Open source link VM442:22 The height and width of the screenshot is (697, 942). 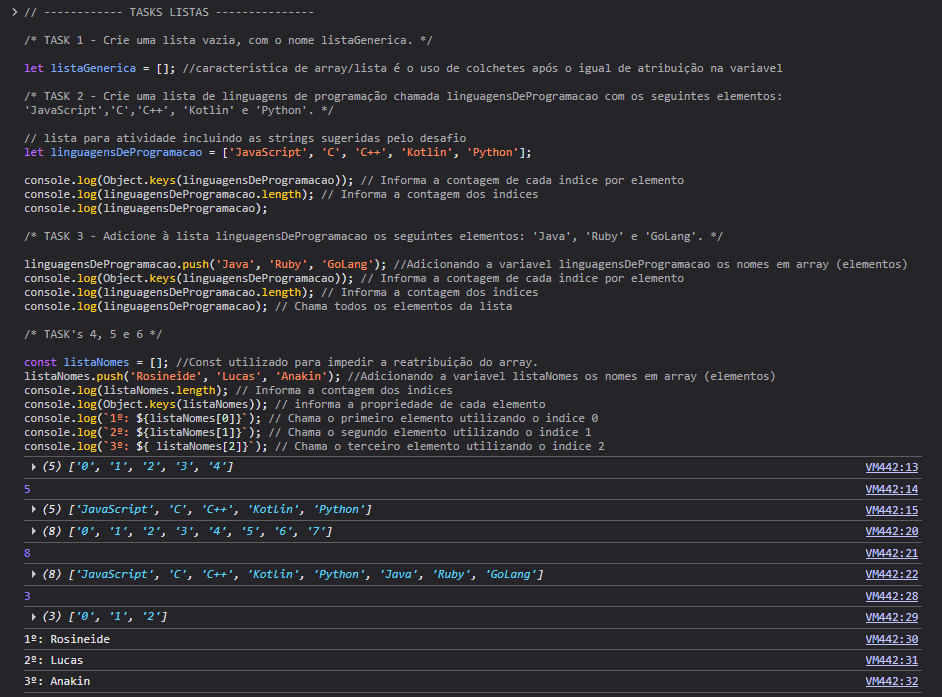pyautogui.click(x=891, y=574)
